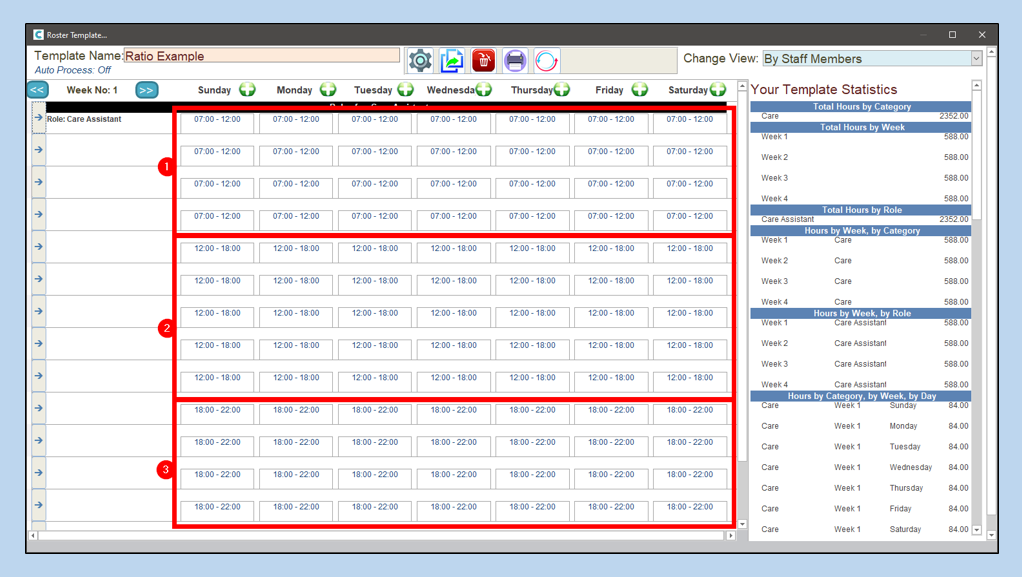Screen dimensions: 1022x577
Task: Open the Change View dropdown
Action: [976, 59]
